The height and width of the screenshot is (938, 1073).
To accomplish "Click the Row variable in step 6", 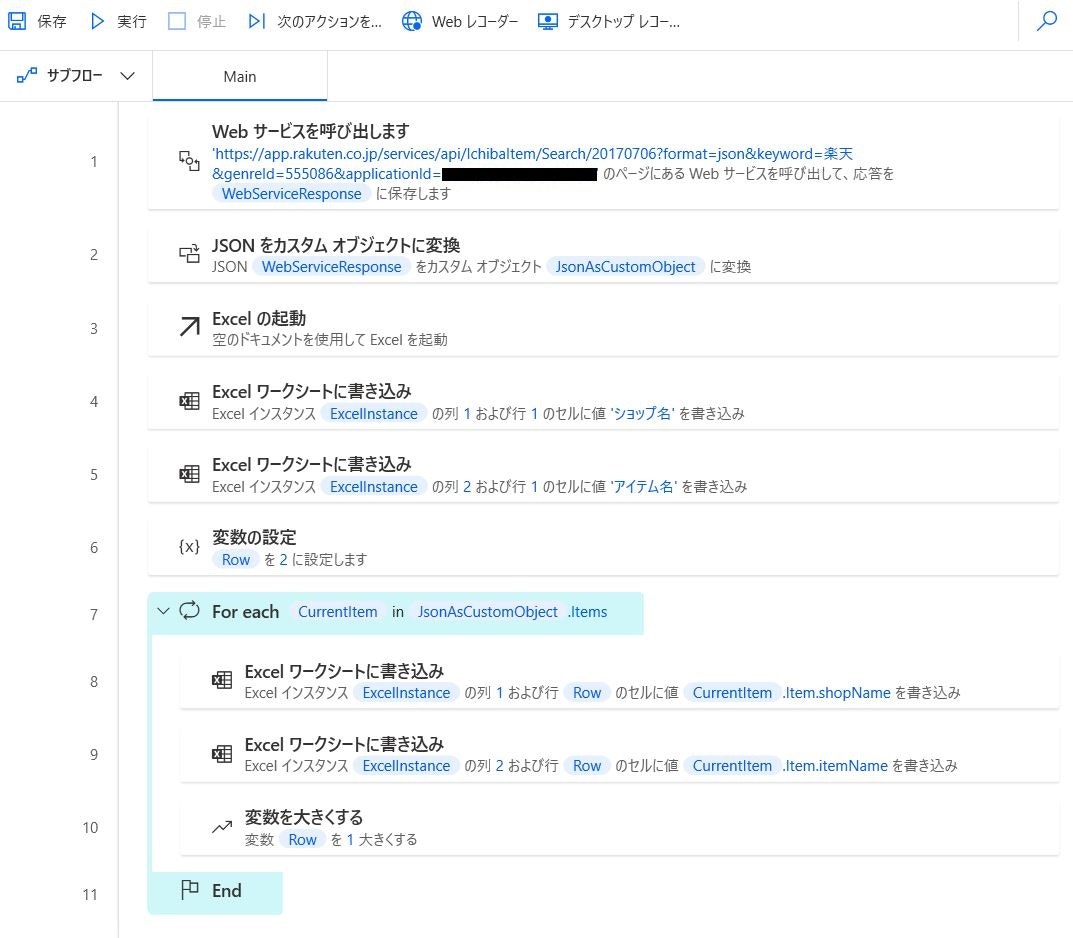I will [235, 560].
